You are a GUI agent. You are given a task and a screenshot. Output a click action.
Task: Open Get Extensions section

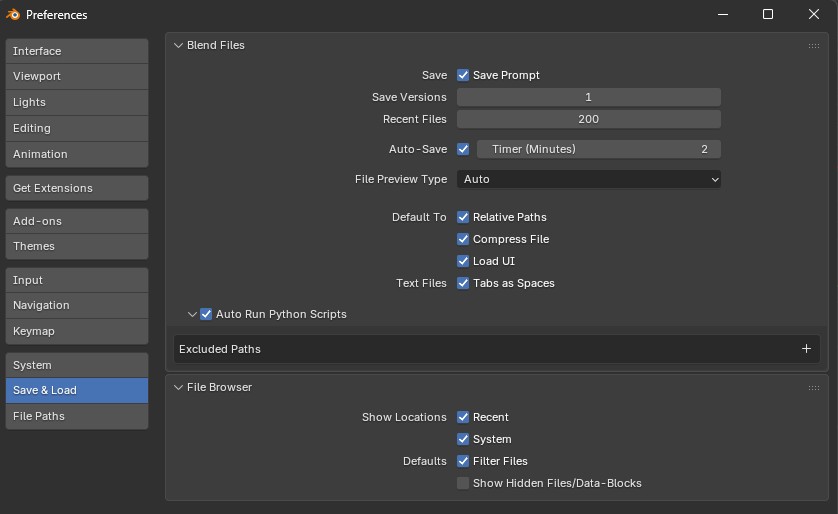click(77, 188)
